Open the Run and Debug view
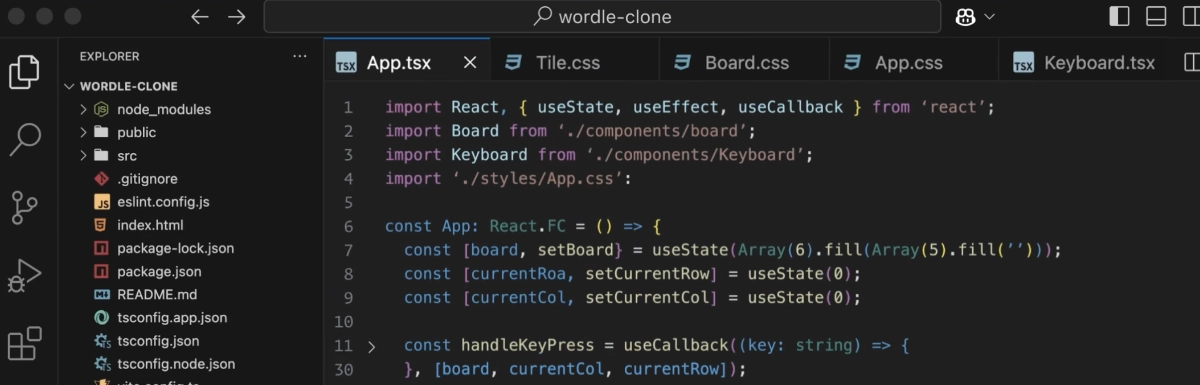The image size is (1200, 385). click(24, 275)
